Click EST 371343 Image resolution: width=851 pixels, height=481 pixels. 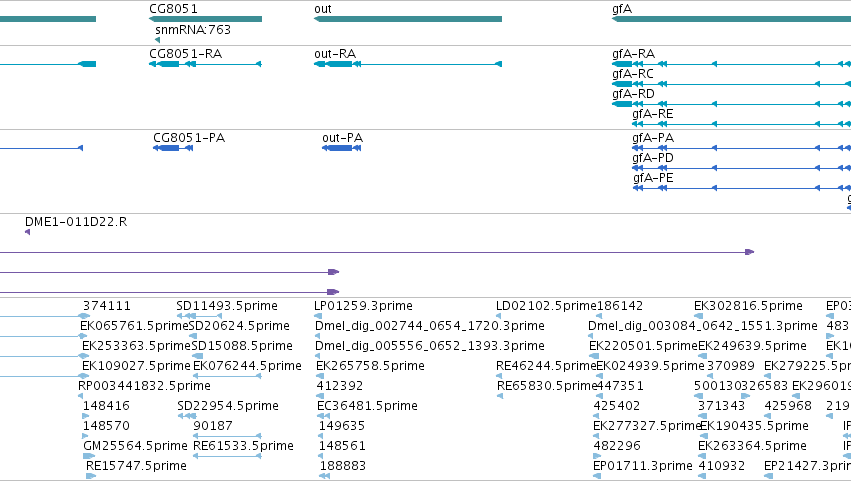[721, 407]
